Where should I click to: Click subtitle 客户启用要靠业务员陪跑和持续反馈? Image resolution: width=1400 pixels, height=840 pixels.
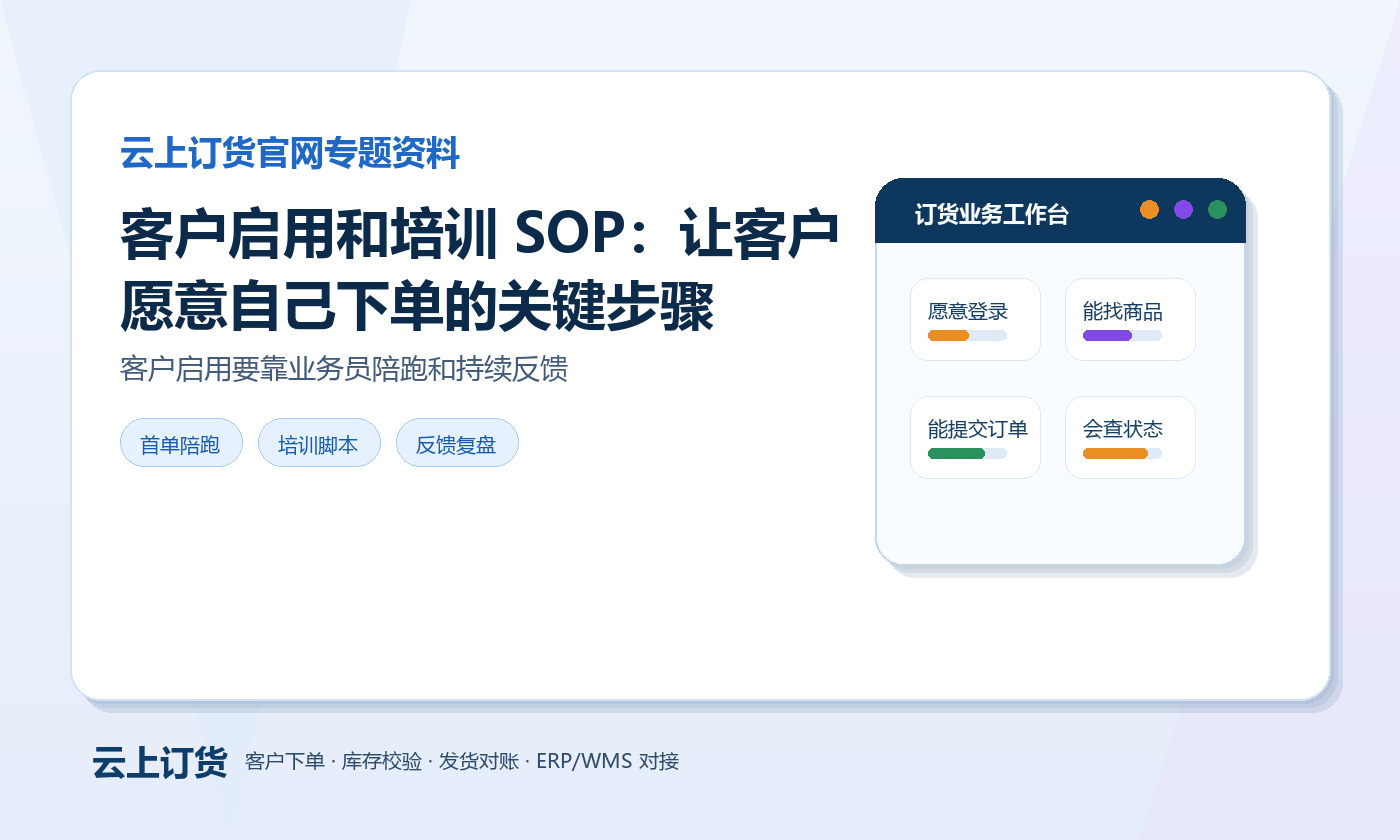(344, 368)
